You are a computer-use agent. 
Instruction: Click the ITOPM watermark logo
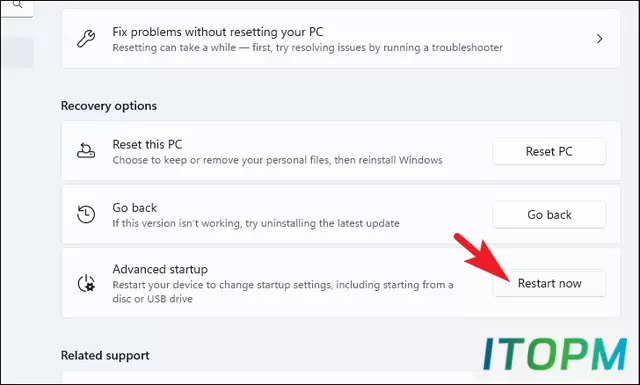pyautogui.click(x=555, y=354)
